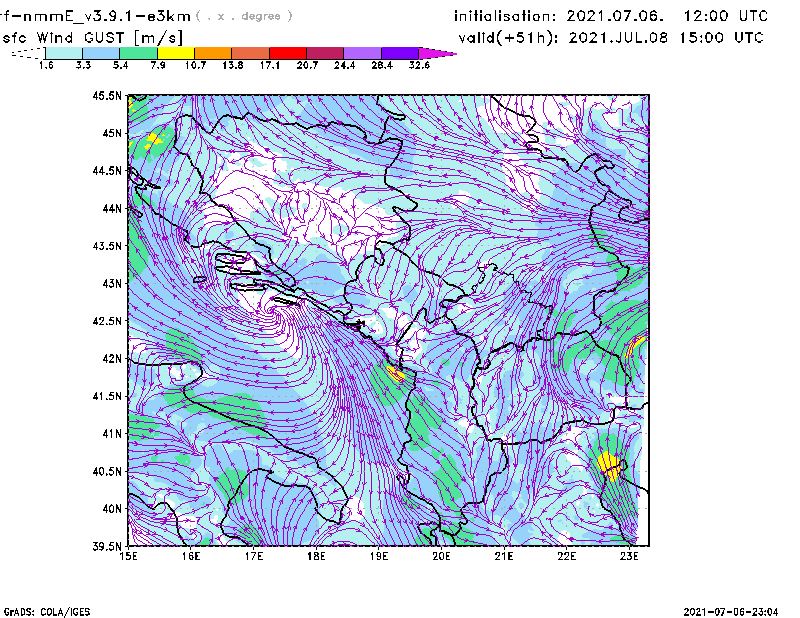Click the 42N latitude label
800x618 pixels.
[x=112, y=359]
